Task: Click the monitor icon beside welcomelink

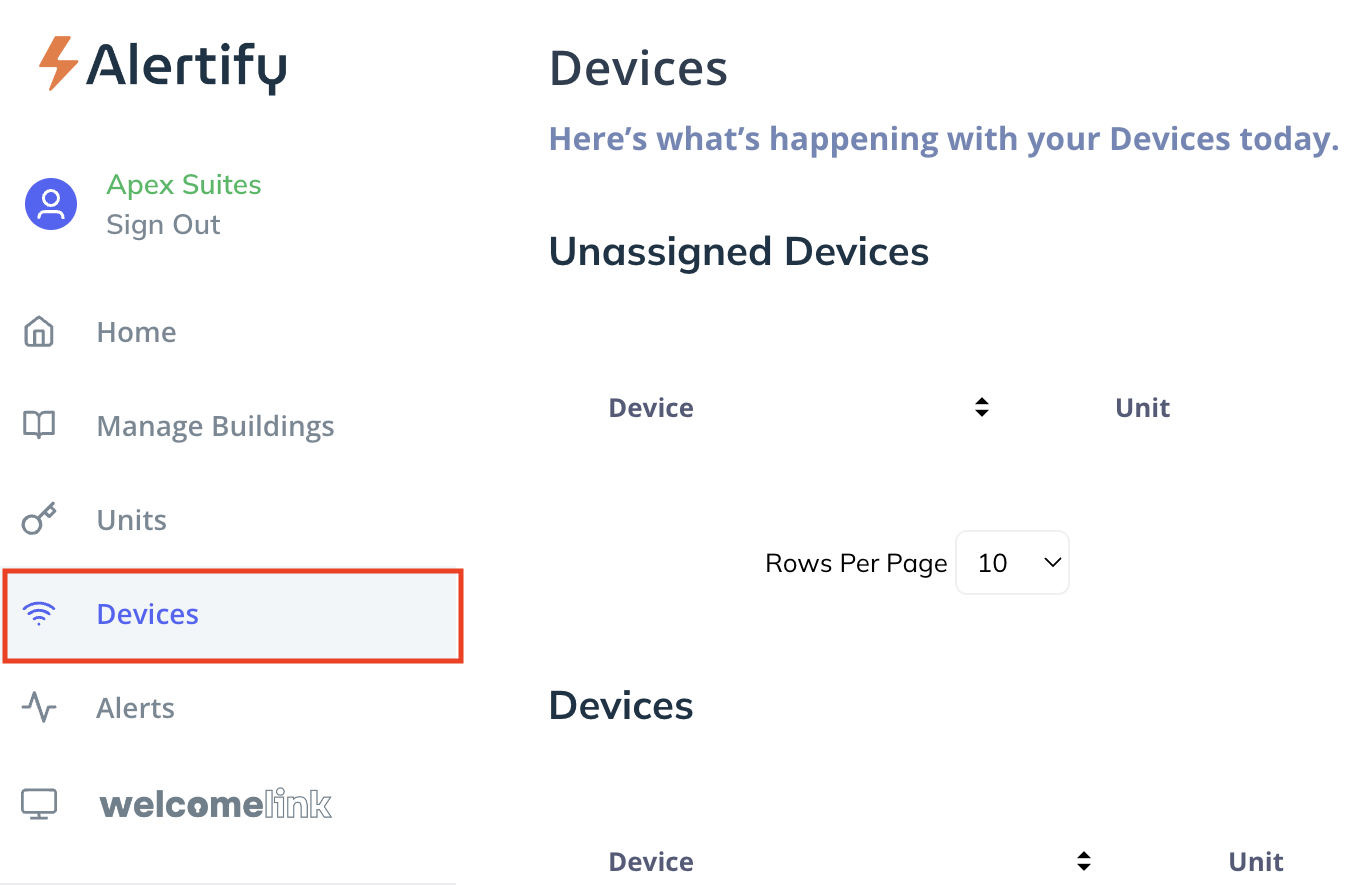Action: pyautogui.click(x=39, y=803)
